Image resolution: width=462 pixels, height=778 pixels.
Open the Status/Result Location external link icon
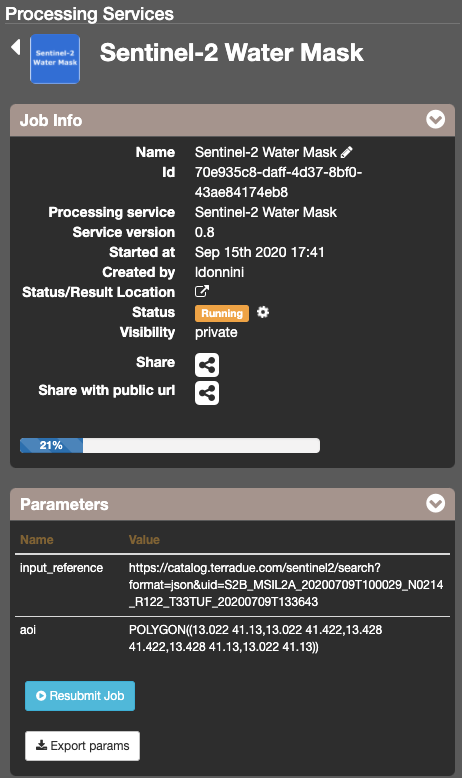[x=201, y=291]
